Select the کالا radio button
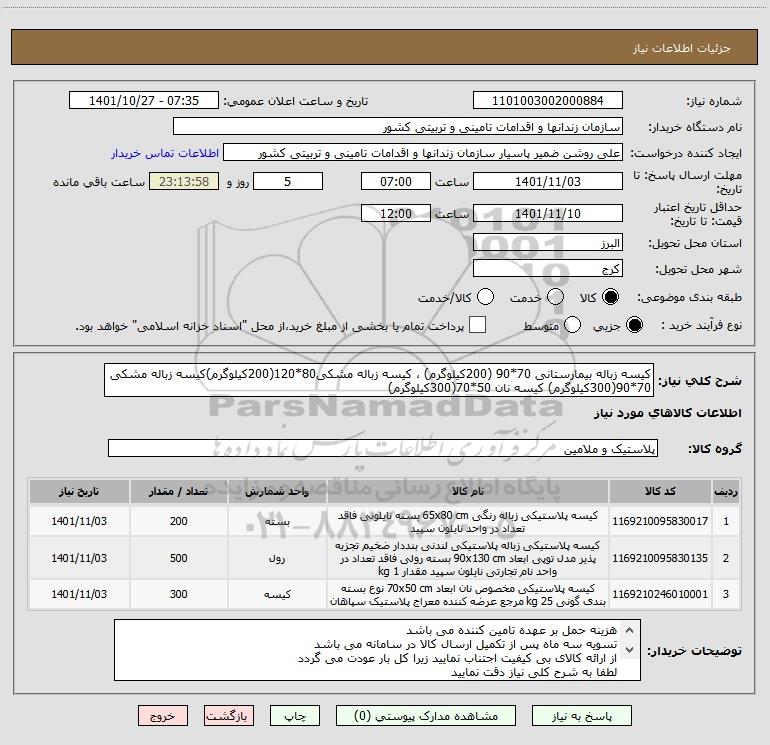The width and height of the screenshot is (770, 745). coord(611,297)
